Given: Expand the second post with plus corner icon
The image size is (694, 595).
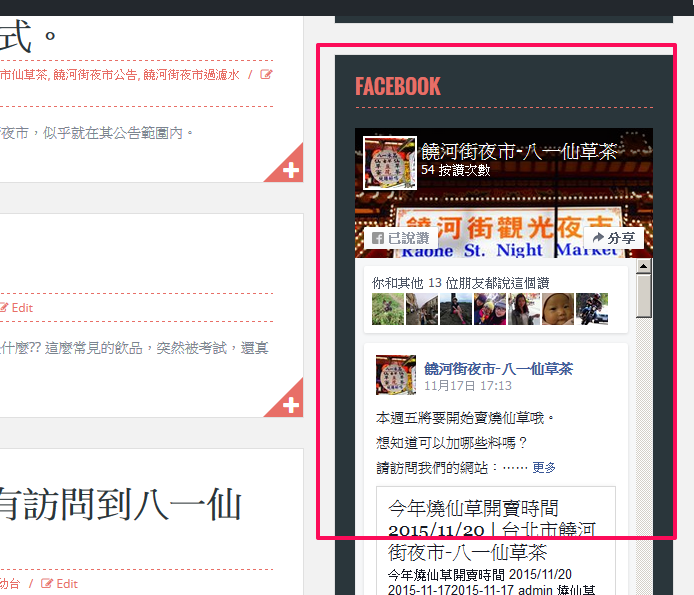Looking at the screenshot, I should (291, 405).
